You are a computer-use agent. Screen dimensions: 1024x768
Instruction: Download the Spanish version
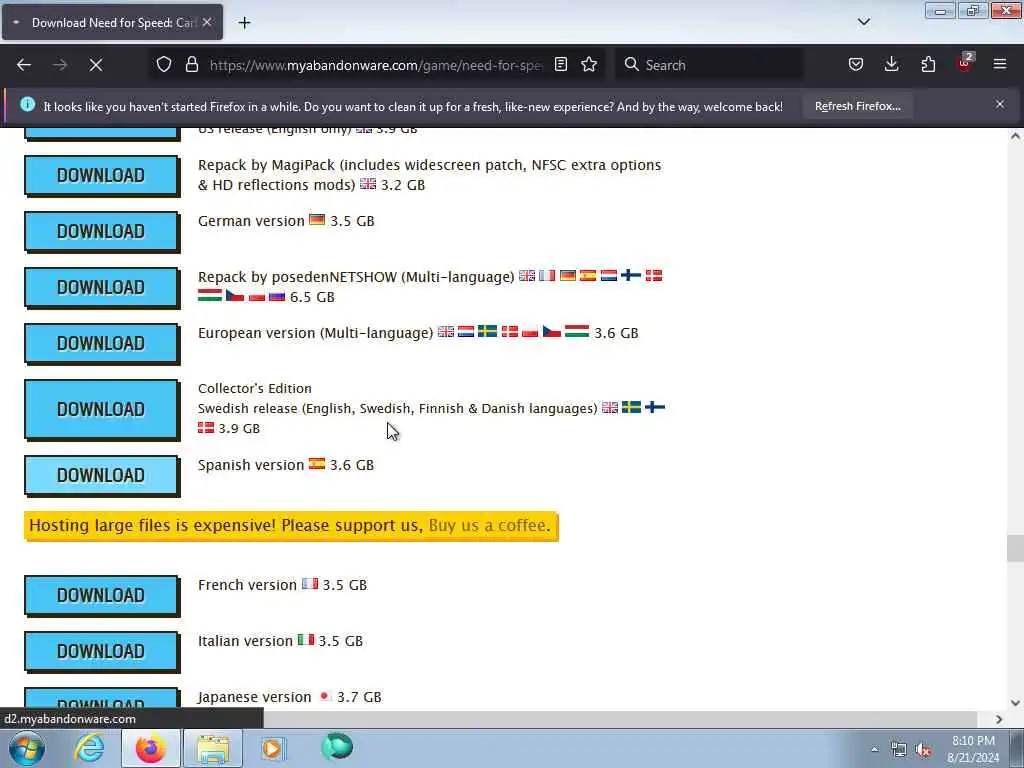(x=101, y=475)
